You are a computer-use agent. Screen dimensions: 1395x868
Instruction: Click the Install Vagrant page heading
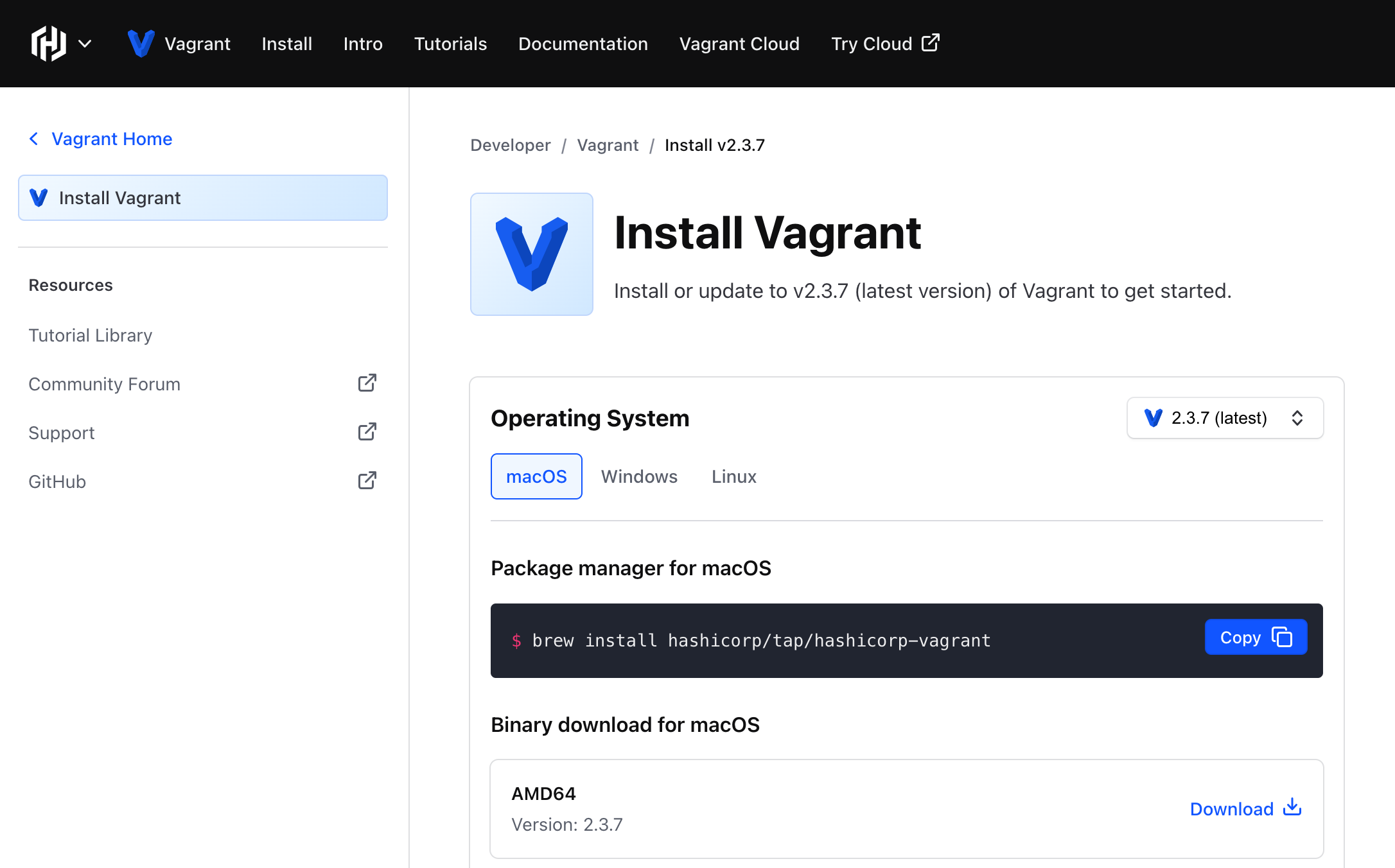768,232
